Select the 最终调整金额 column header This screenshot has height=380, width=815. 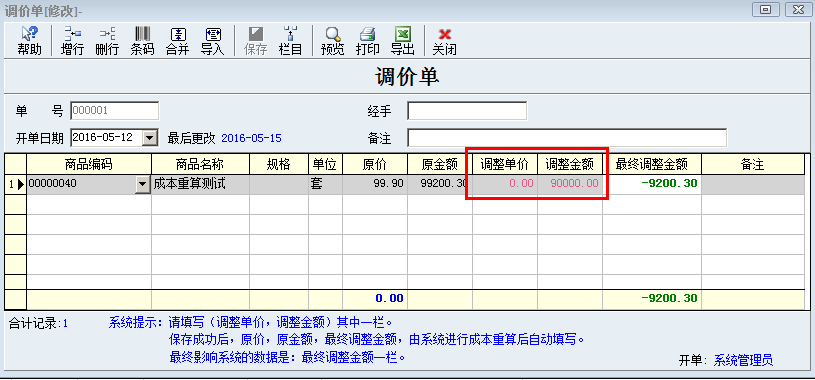[652, 164]
